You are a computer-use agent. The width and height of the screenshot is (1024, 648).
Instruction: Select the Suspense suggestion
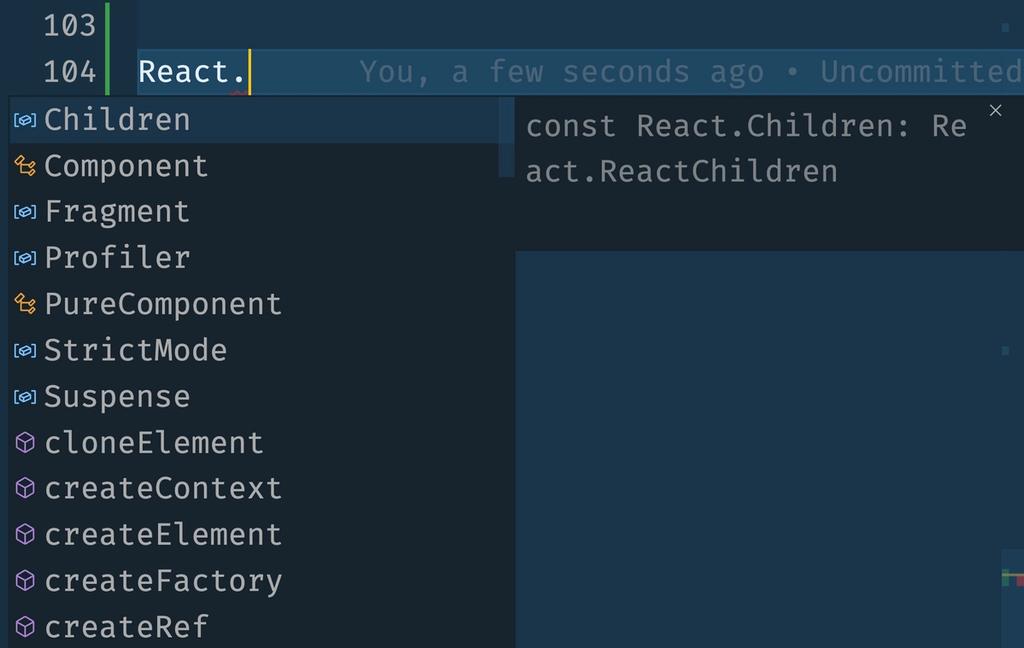coord(115,396)
